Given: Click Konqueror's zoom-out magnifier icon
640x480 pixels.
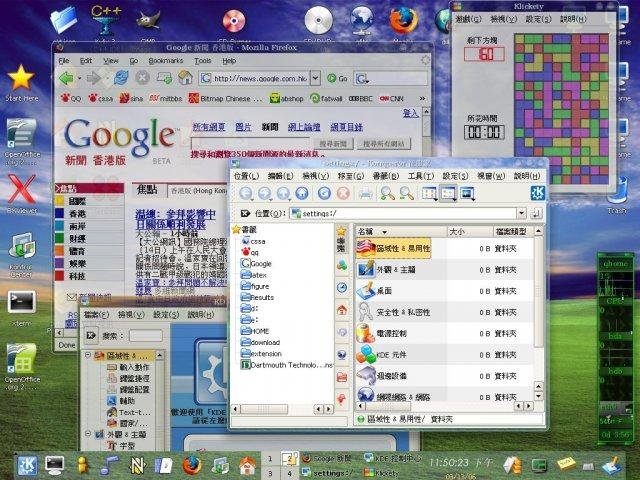Looking at the screenshot, I should point(406,193).
